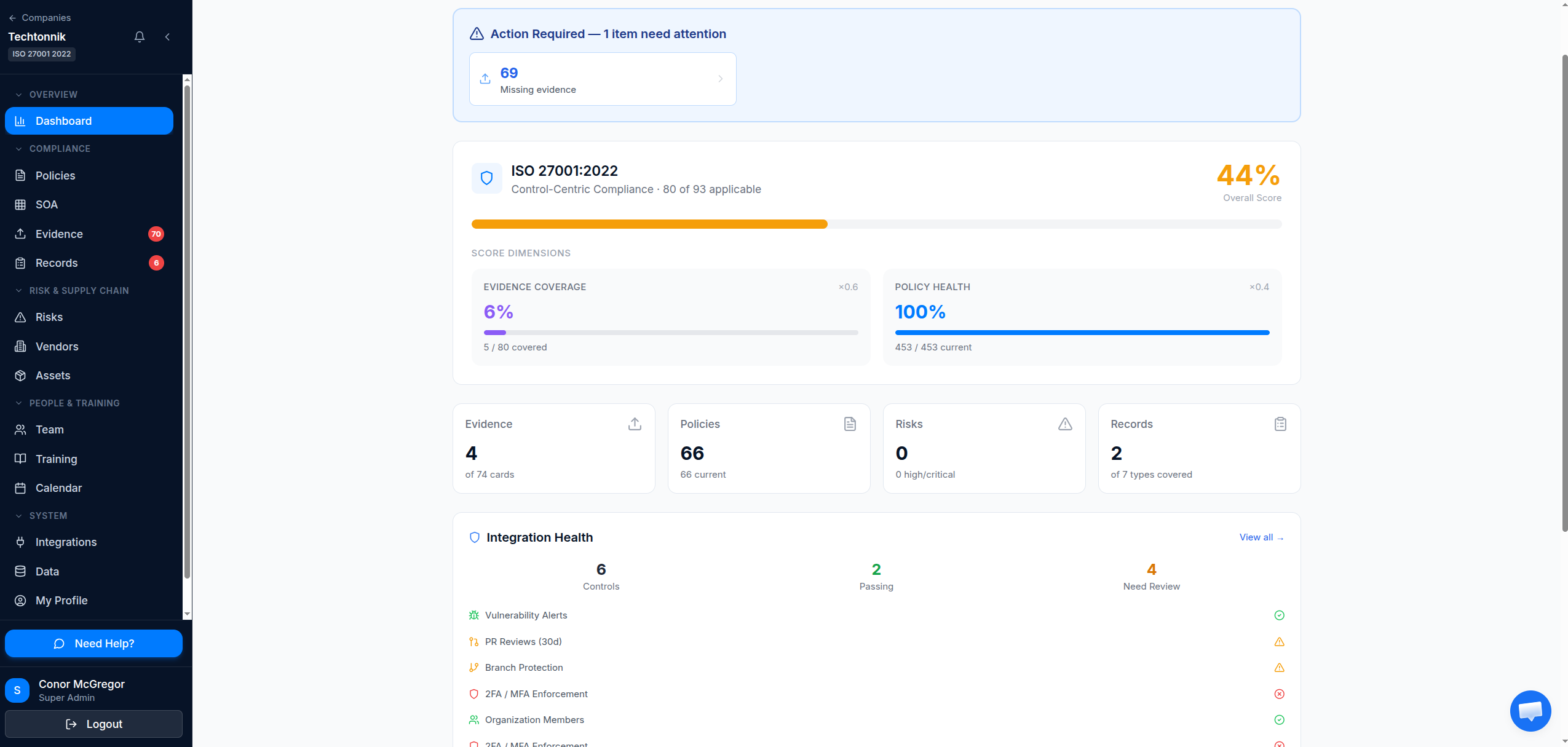Click the Missing evidence chevron arrow
Viewport: 1568px width, 747px height.
pos(720,79)
